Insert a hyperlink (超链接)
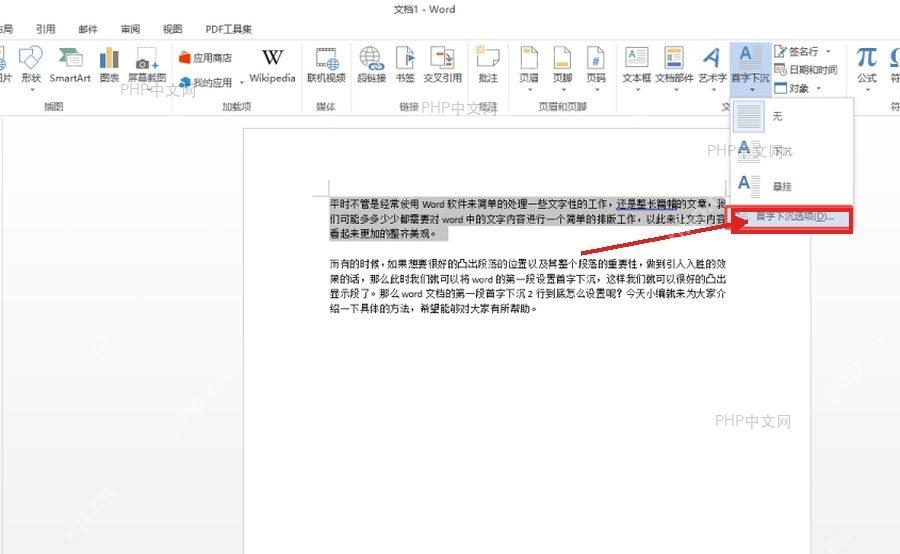Screen dimensions: 900x554 pos(371,67)
